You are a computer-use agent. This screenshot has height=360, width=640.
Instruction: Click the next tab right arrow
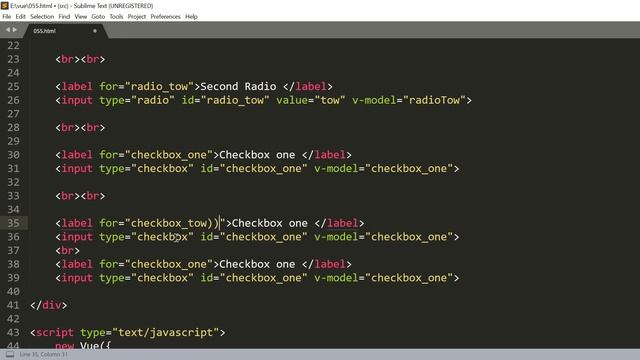15,30
